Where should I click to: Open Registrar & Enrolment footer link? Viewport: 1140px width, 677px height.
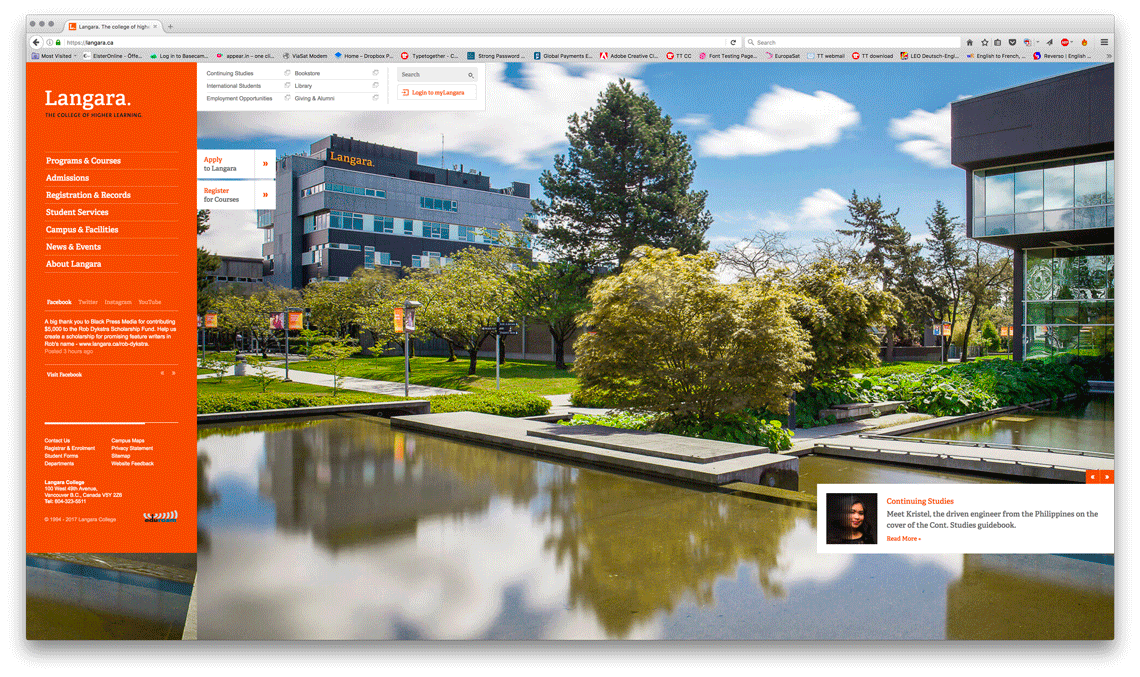[x=69, y=448]
